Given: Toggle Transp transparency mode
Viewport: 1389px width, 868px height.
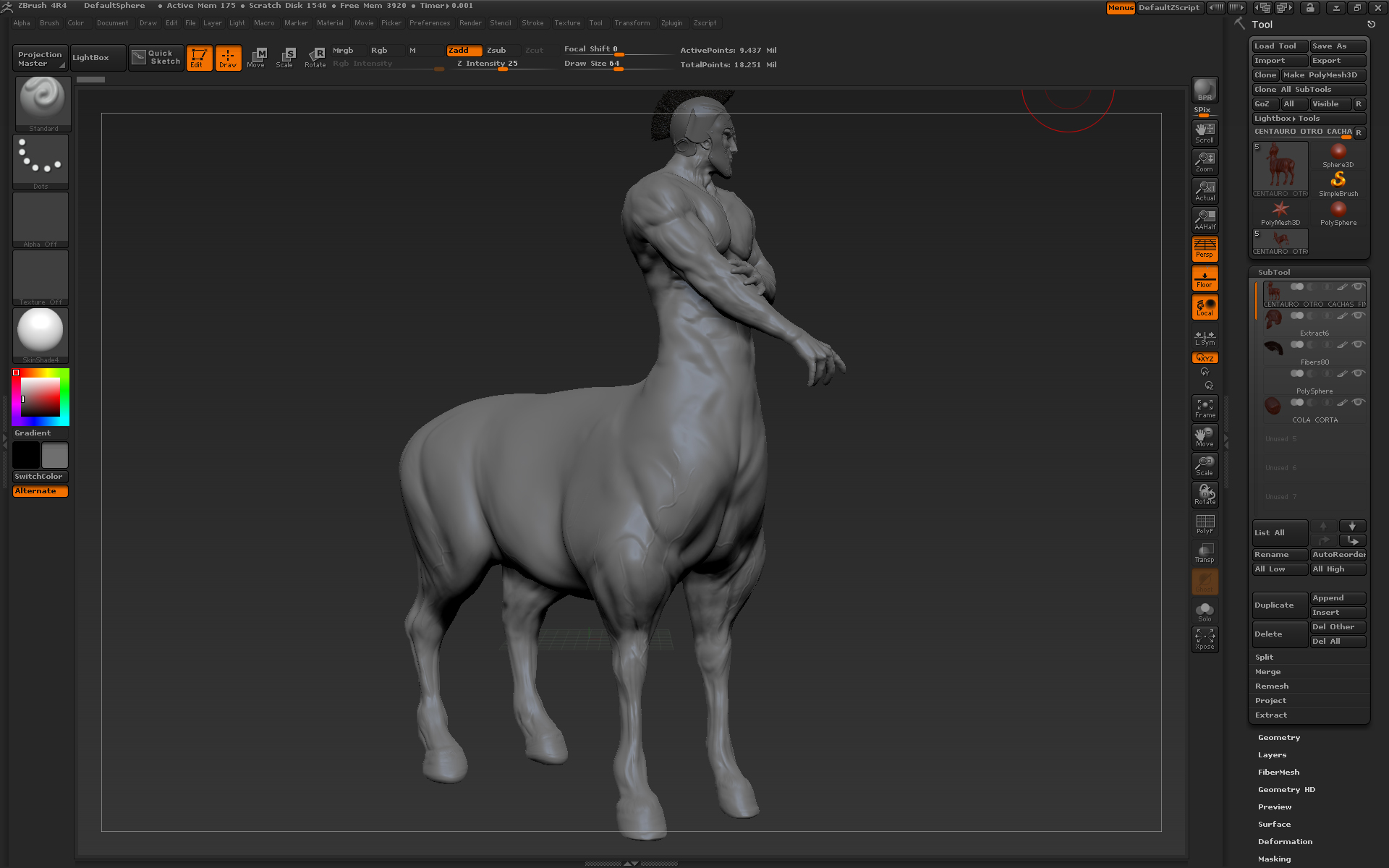Looking at the screenshot, I should tap(1205, 553).
